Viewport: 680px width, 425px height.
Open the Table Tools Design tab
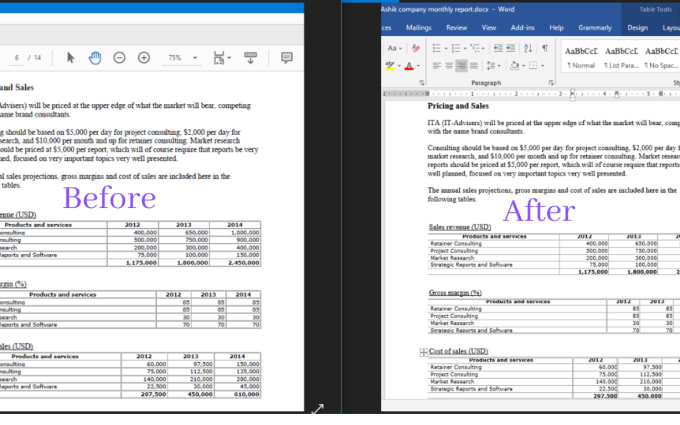tap(638, 28)
